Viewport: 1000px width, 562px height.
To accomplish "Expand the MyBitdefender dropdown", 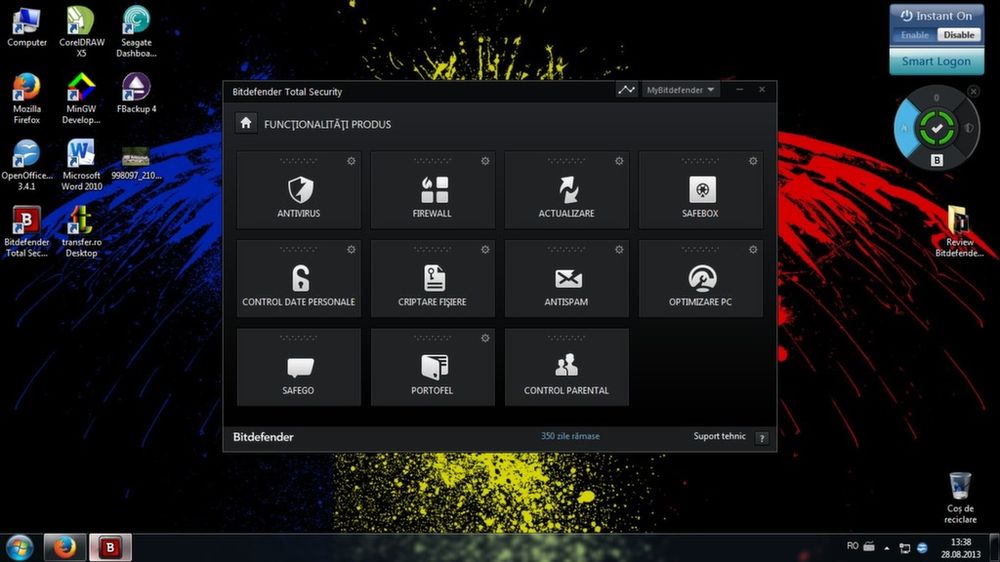I will (682, 90).
